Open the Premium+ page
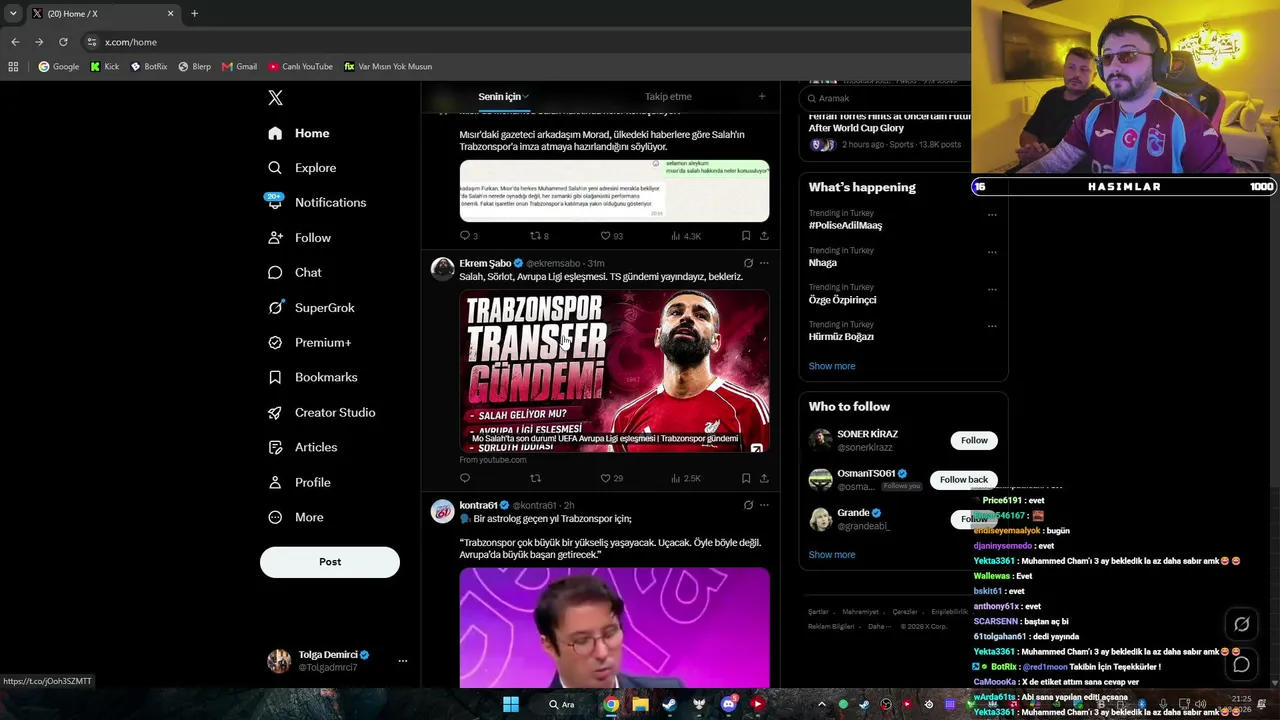 [x=309, y=342]
